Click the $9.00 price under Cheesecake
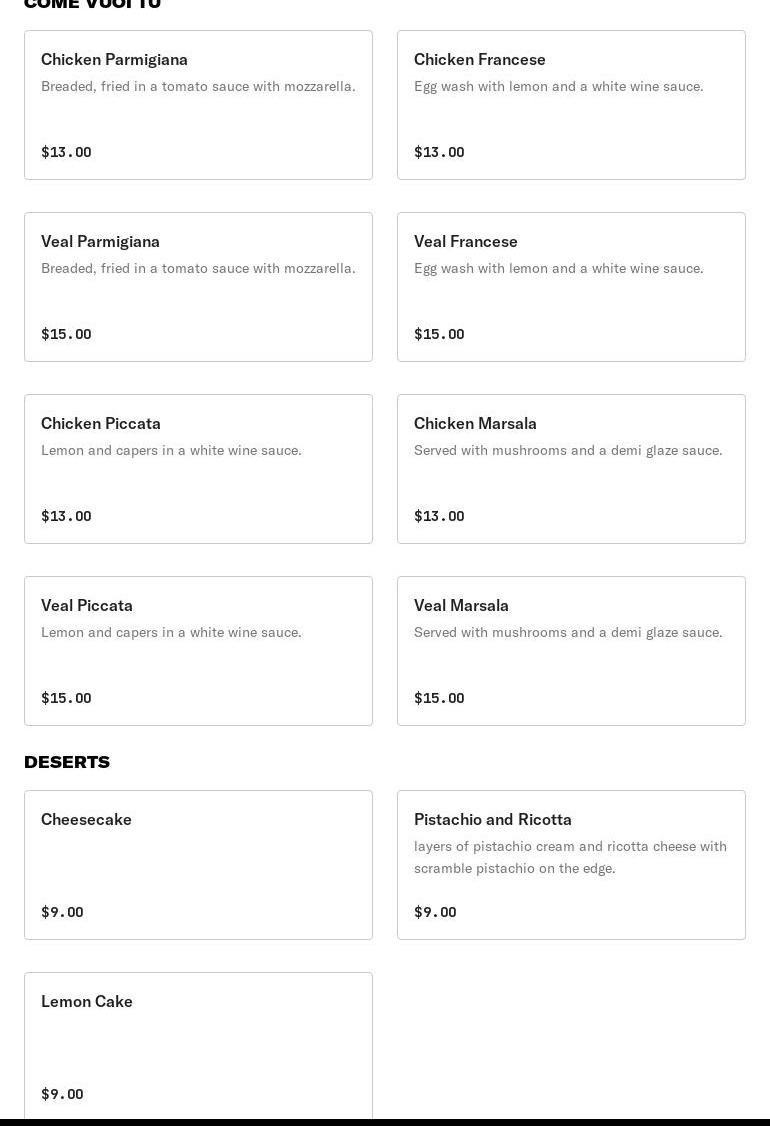770x1126 pixels. click(x=62, y=912)
